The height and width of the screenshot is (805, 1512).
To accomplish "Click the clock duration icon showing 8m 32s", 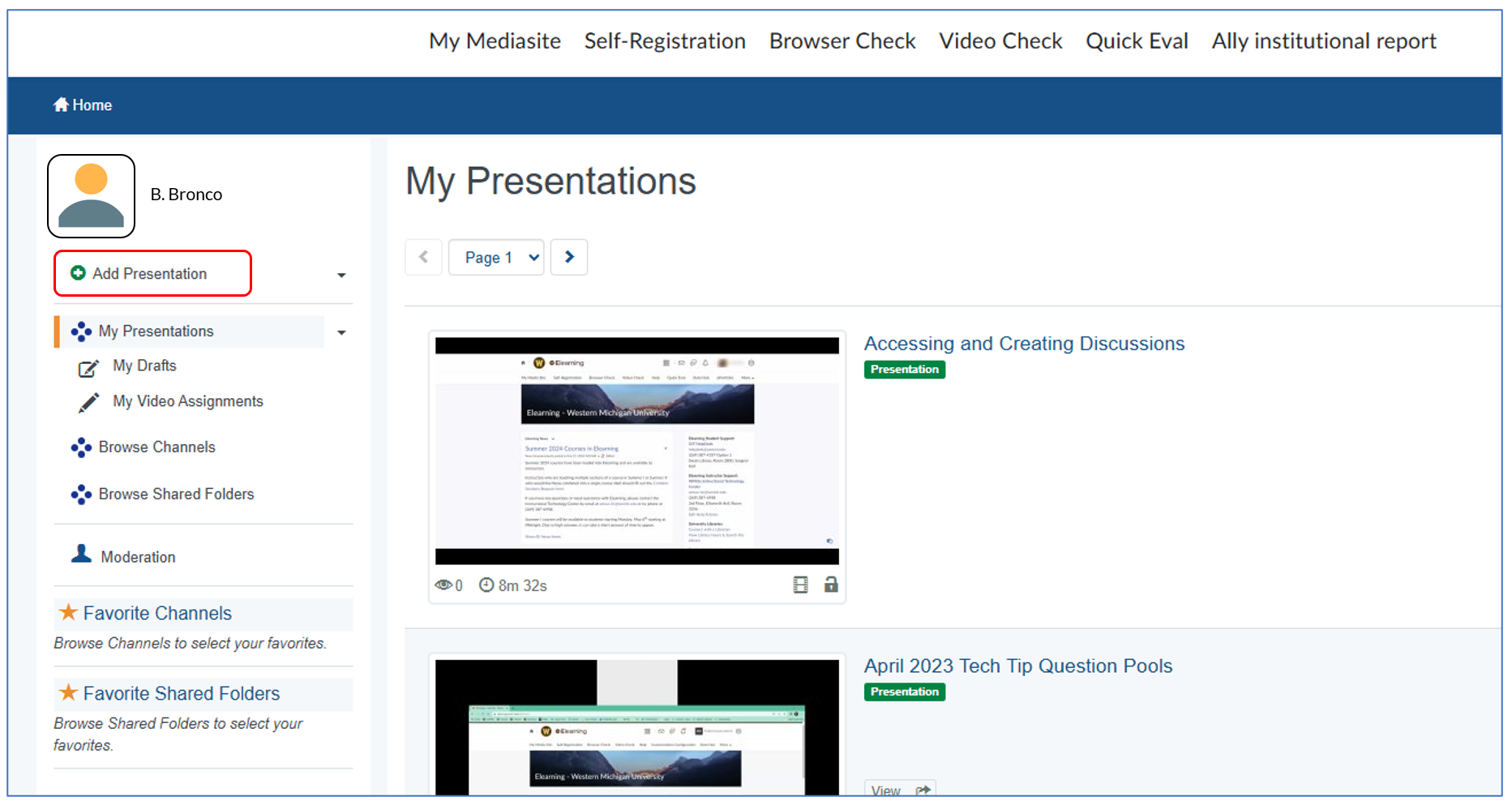I will tap(486, 584).
